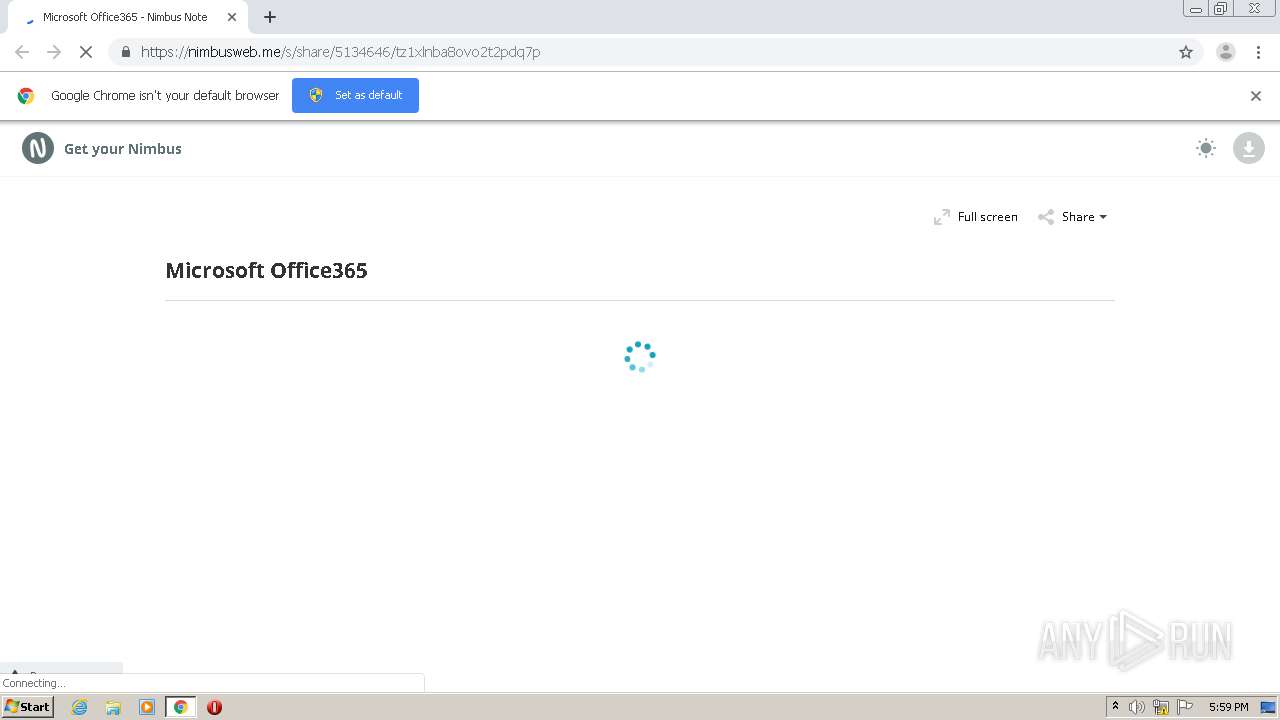
Task: Open the volume control tray icon
Action: 1137,707
